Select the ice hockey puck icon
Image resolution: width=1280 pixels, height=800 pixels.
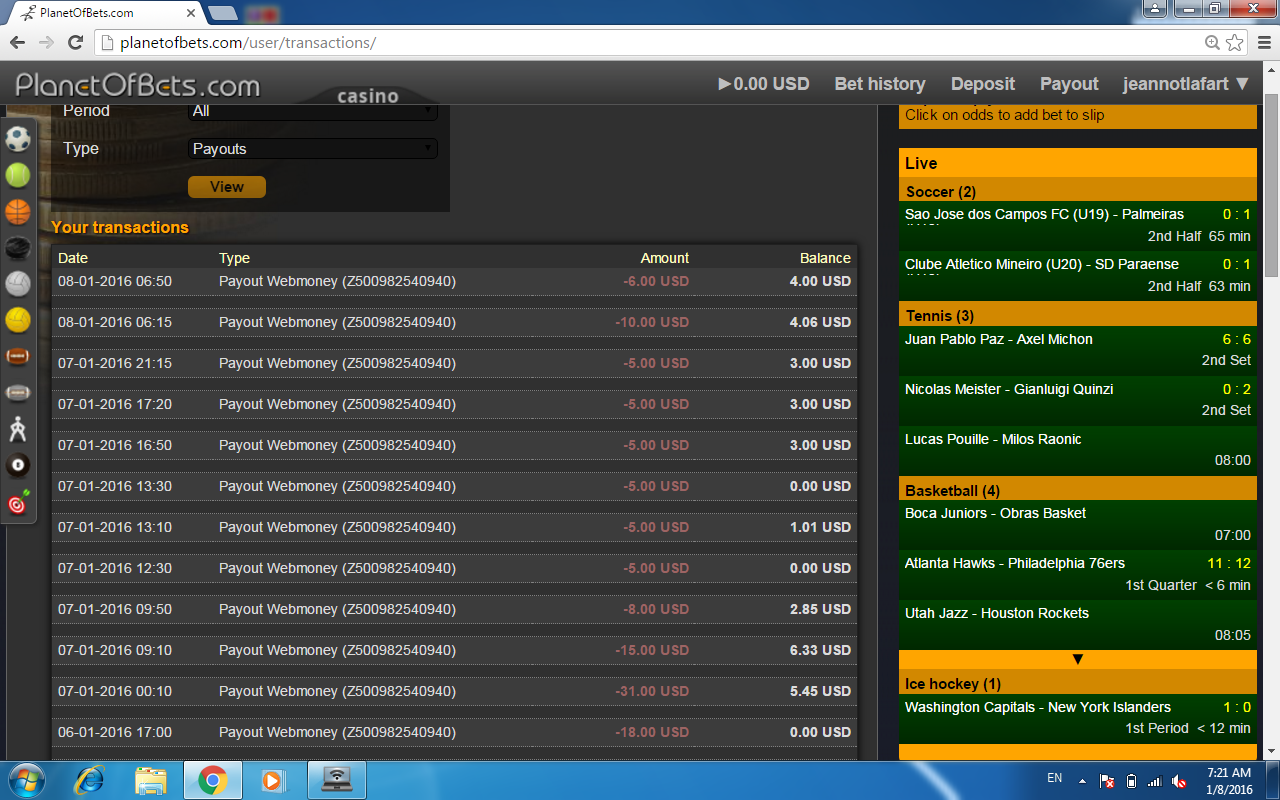pyautogui.click(x=18, y=248)
